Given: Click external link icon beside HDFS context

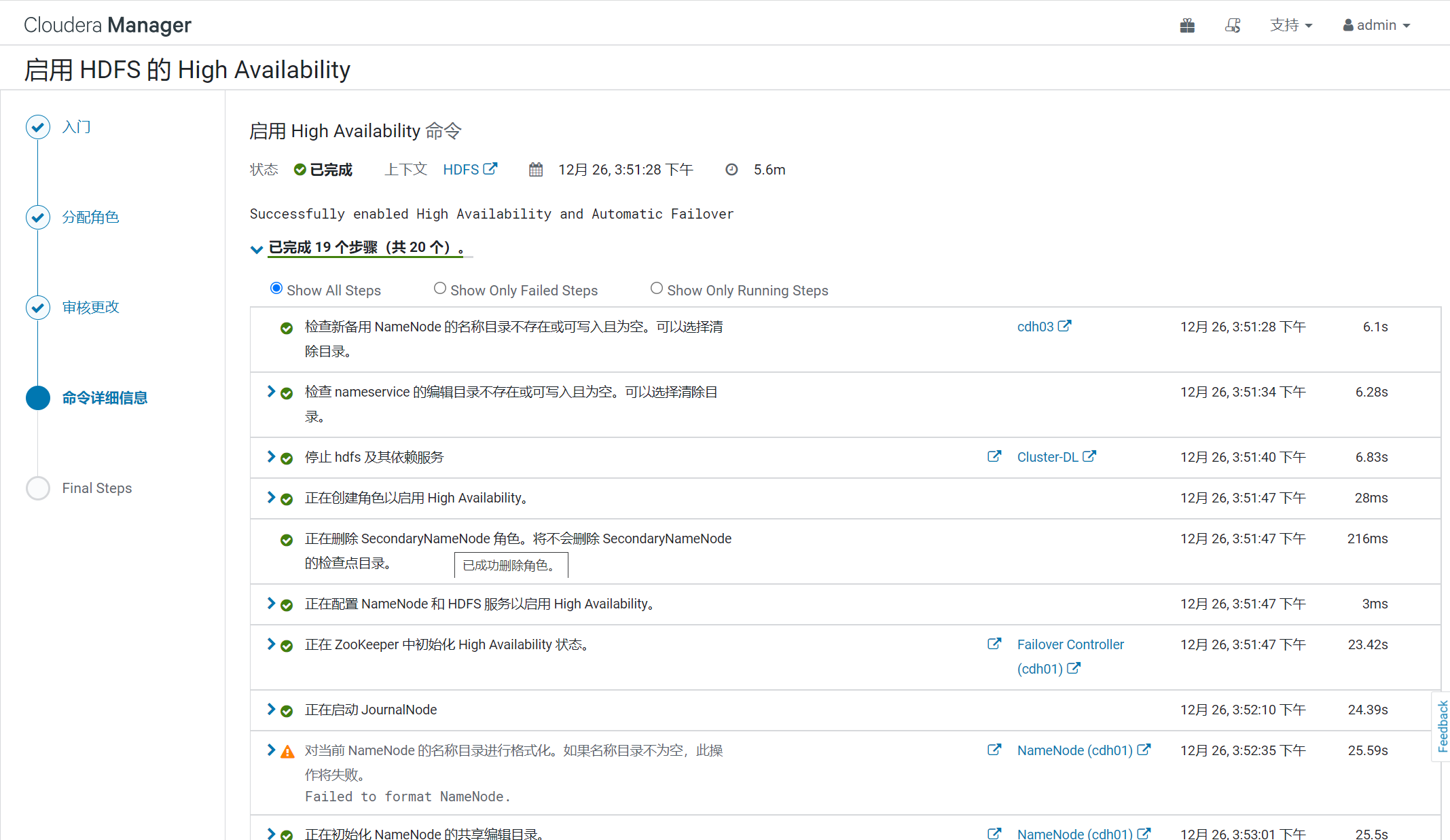Looking at the screenshot, I should point(490,168).
